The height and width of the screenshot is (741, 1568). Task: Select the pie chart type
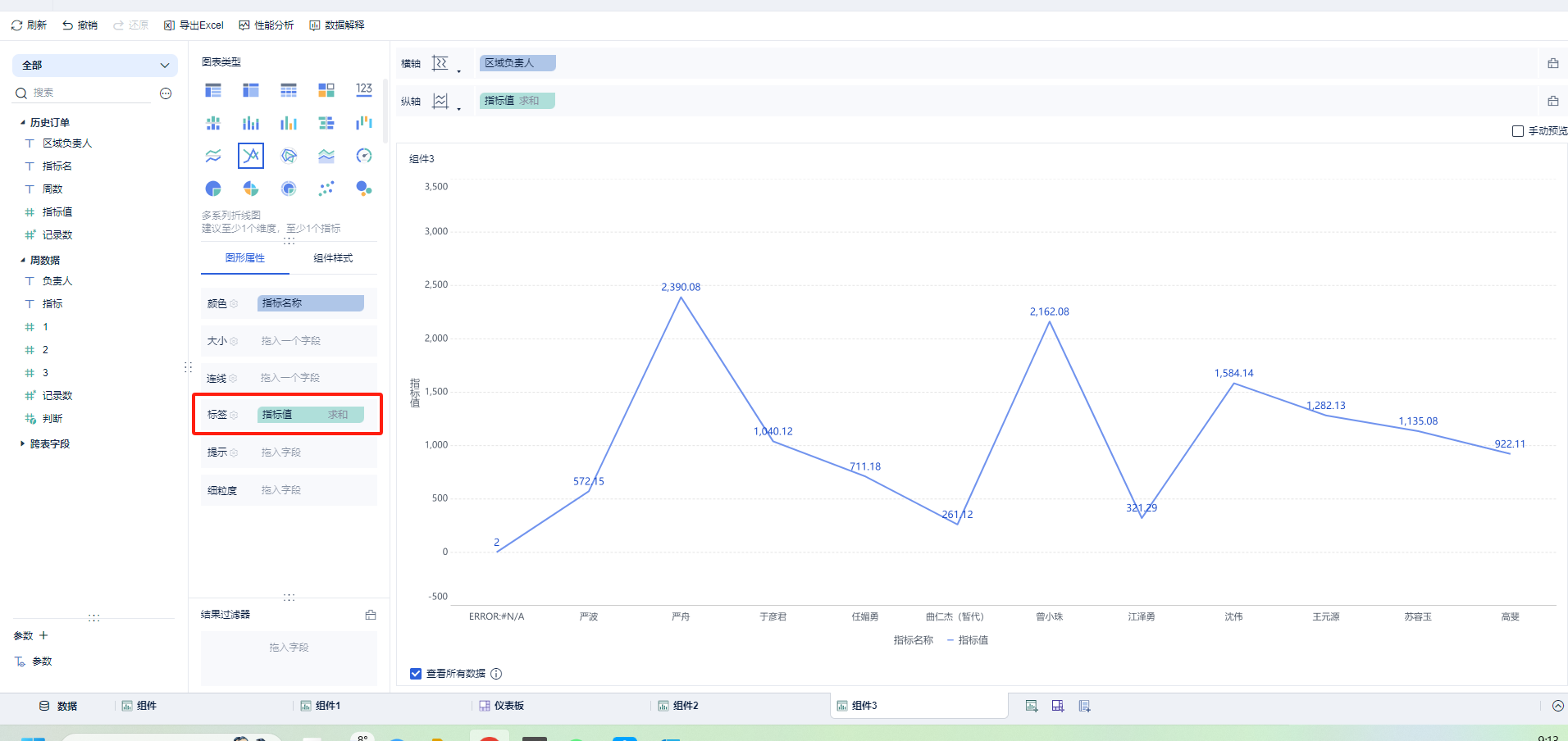coord(213,189)
